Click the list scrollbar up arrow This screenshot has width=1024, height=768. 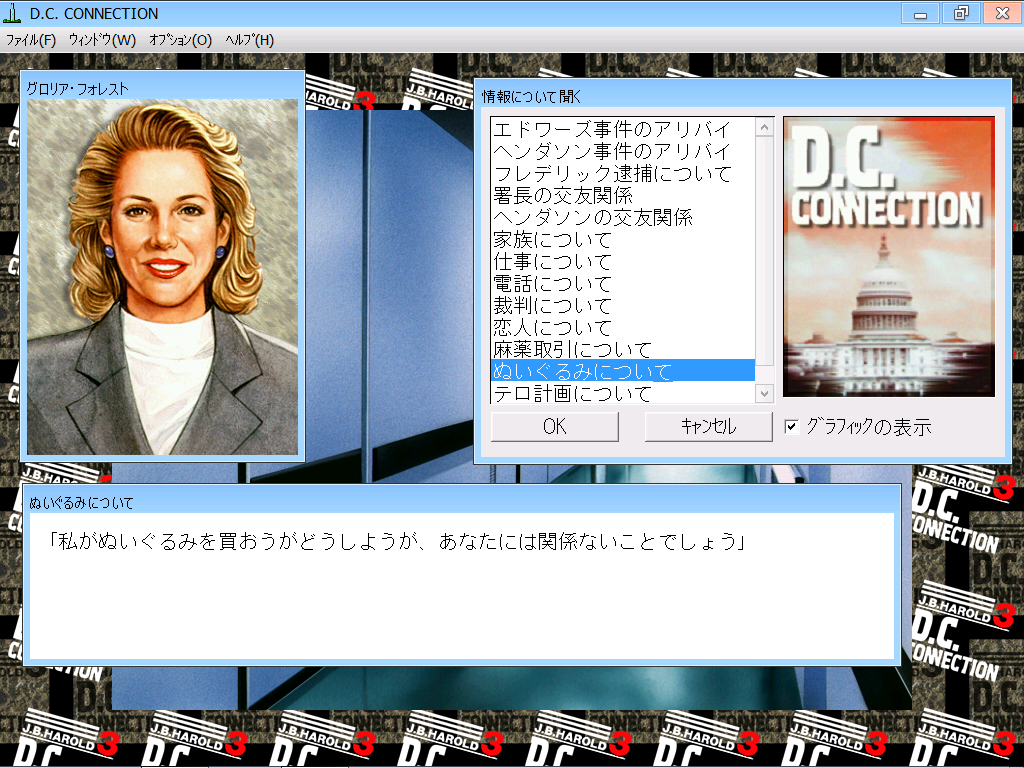point(764,127)
